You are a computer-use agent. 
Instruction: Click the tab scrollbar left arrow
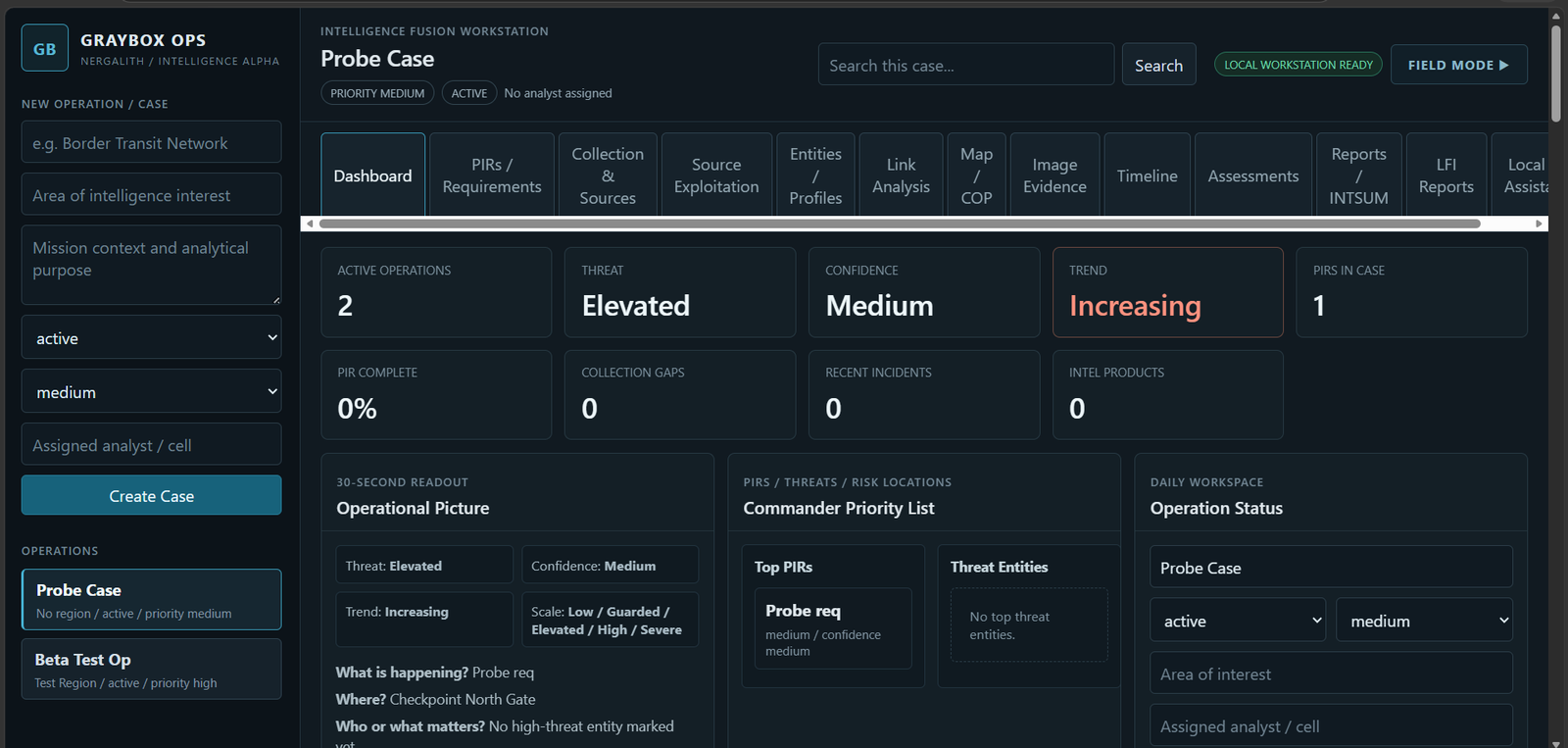(310, 224)
